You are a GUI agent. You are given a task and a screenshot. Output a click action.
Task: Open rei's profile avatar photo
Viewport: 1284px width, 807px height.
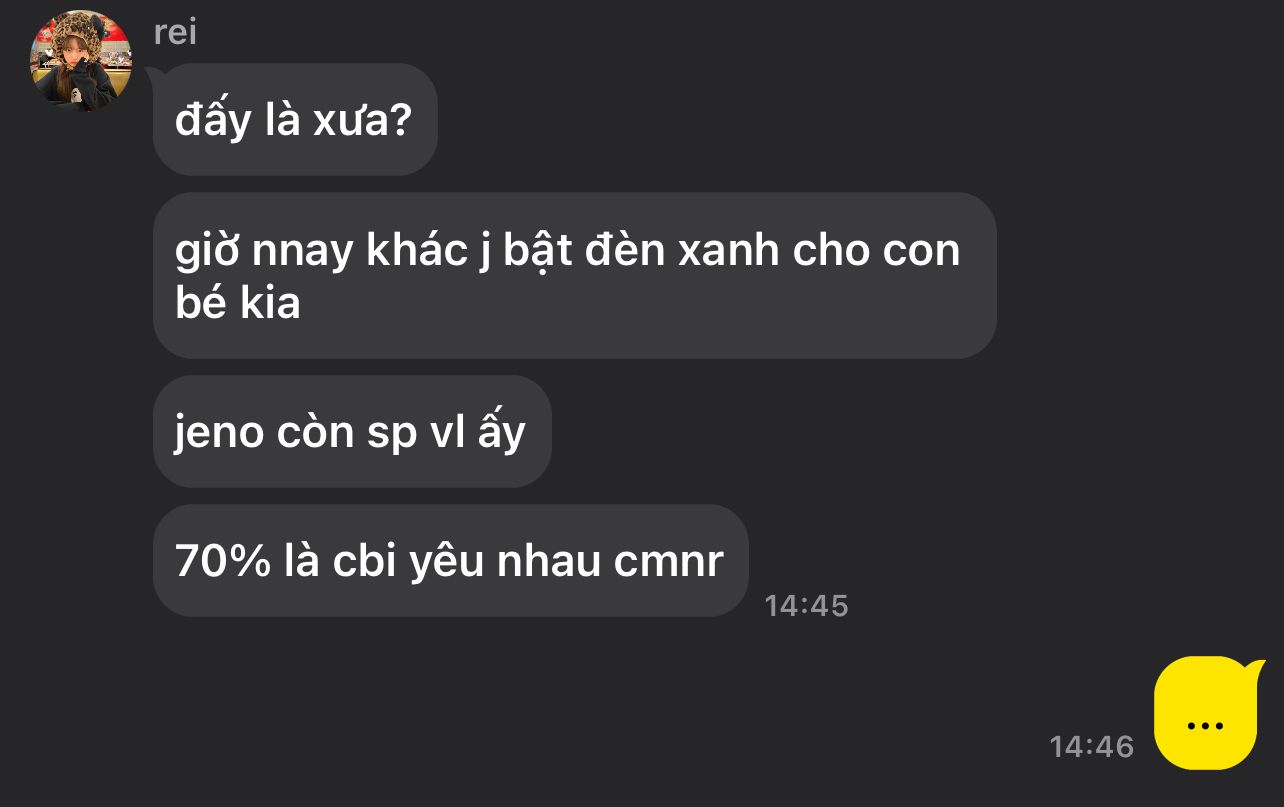tap(81, 60)
